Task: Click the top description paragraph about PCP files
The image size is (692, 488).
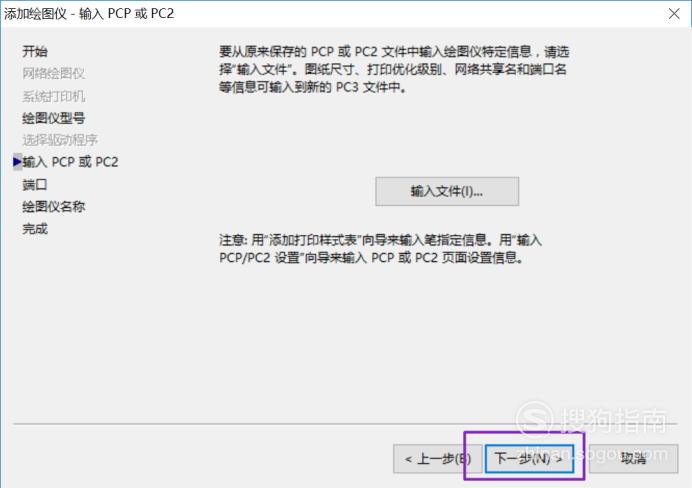Action: [394, 69]
